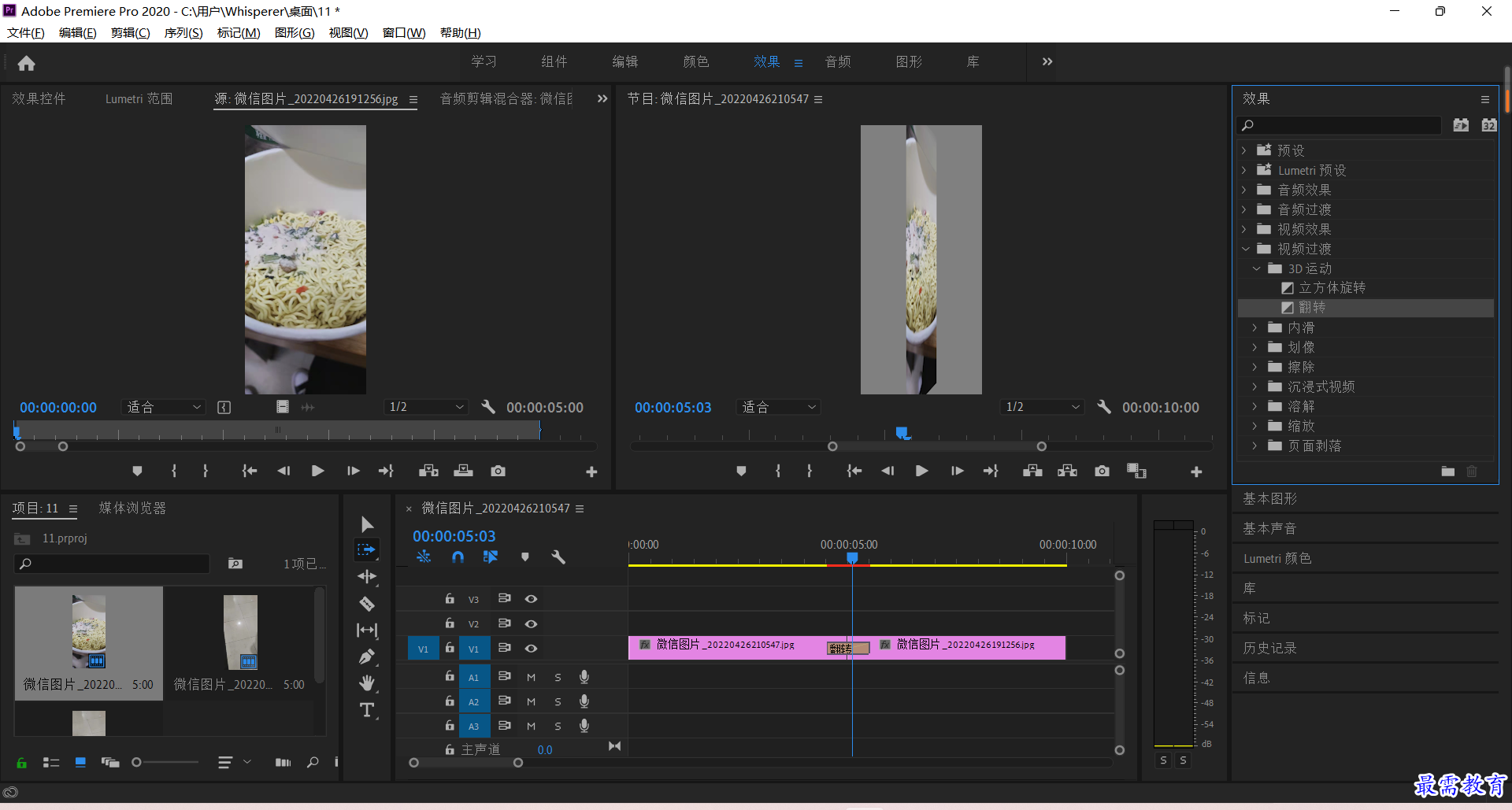Switch Project panel to icon view
Viewport: 1512px width, 810px height.
pyautogui.click(x=80, y=762)
